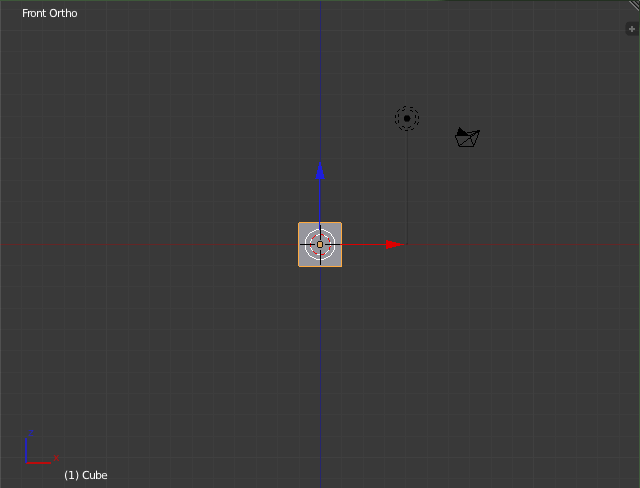This screenshot has height=488, width=640.
Task: Select the camera object
Action: click(467, 138)
